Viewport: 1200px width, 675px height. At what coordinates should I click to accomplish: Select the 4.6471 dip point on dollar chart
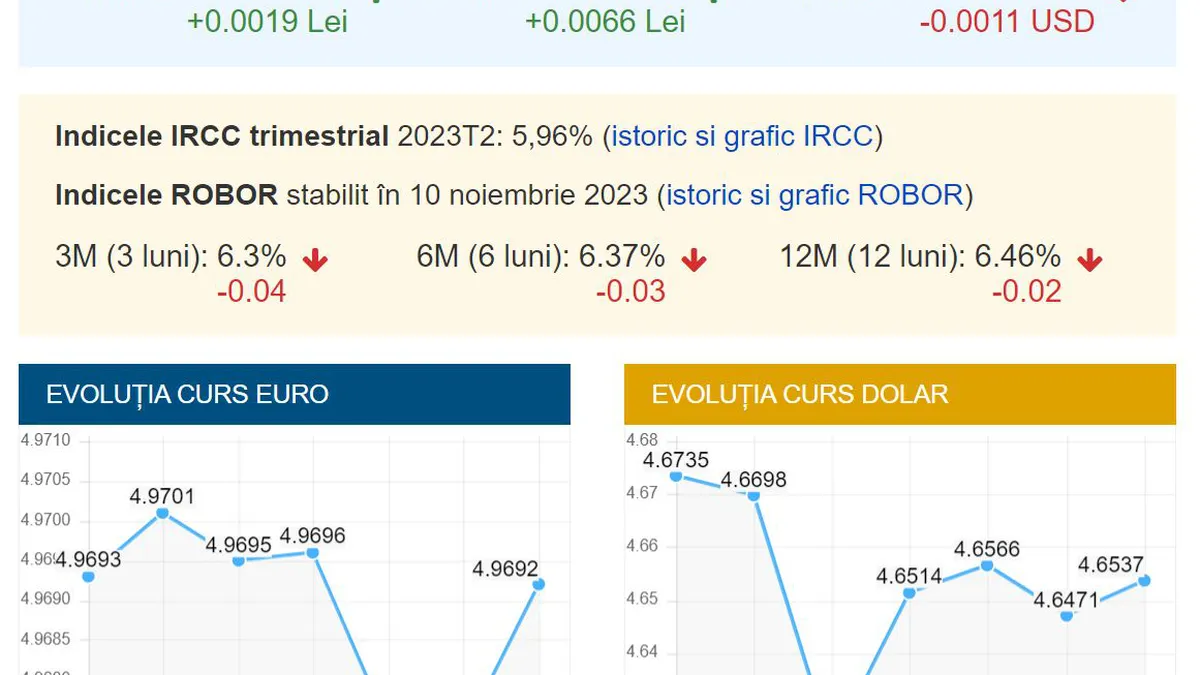click(x=1065, y=614)
